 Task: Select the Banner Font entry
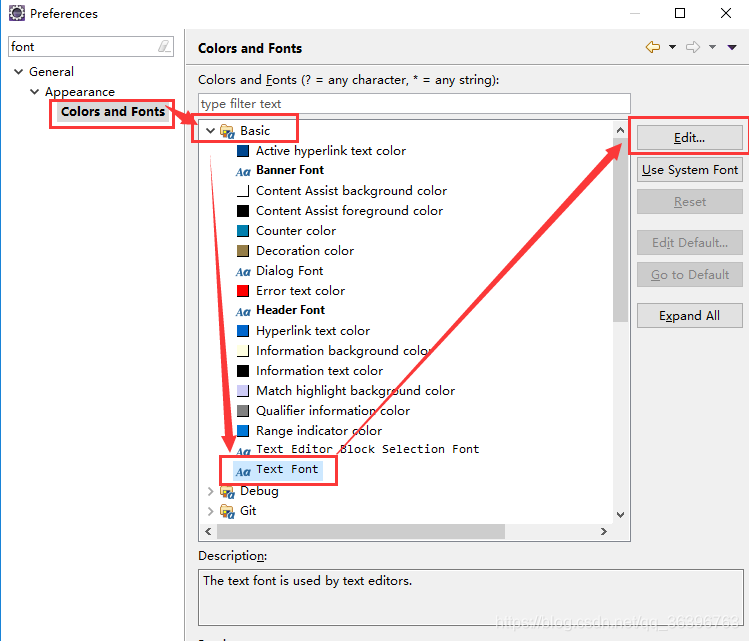290,170
